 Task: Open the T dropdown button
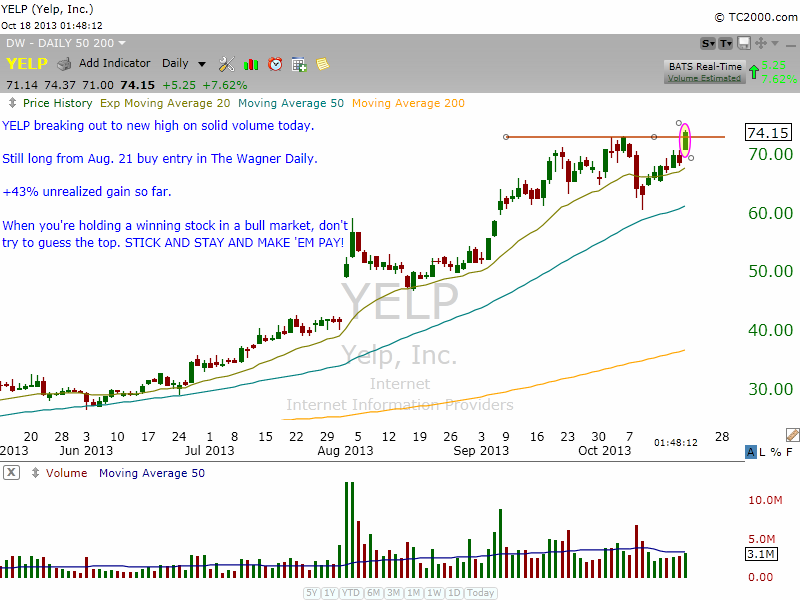pyautogui.click(x=726, y=43)
